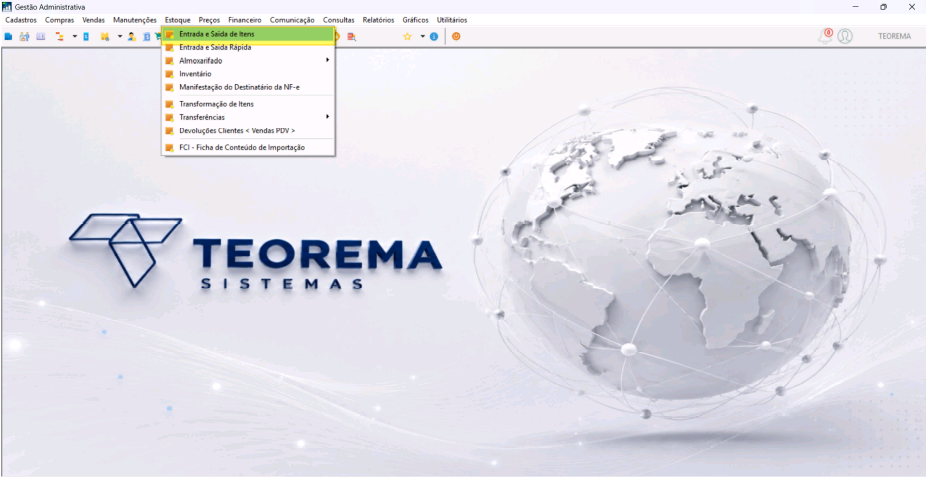Select Devoluções Clientes < Vendas PDV >
The height and width of the screenshot is (477, 926).
click(x=248, y=130)
